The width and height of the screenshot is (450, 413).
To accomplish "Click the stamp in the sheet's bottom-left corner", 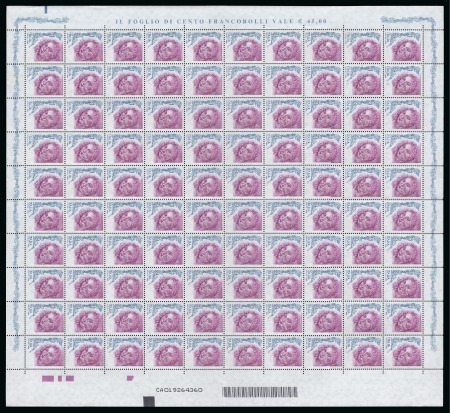I will tap(45, 351).
